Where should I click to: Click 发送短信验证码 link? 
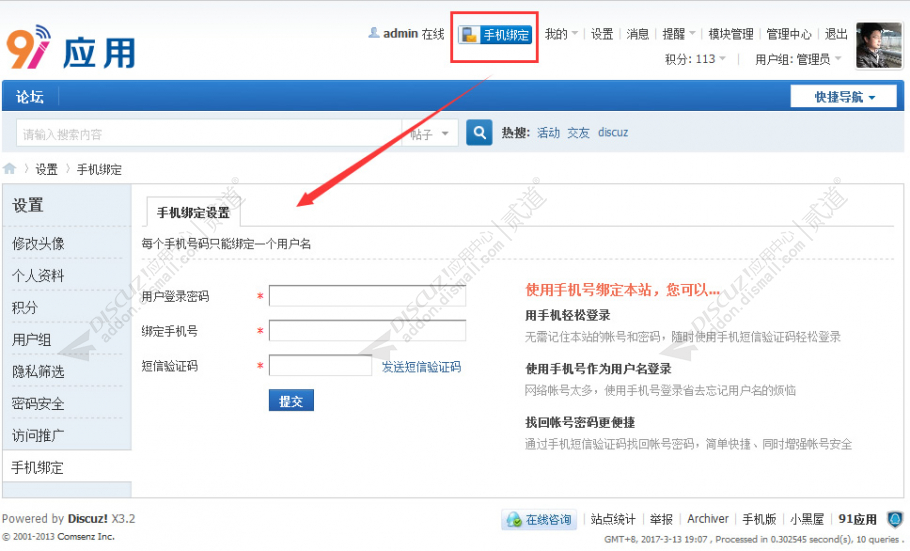pyautogui.click(x=421, y=366)
